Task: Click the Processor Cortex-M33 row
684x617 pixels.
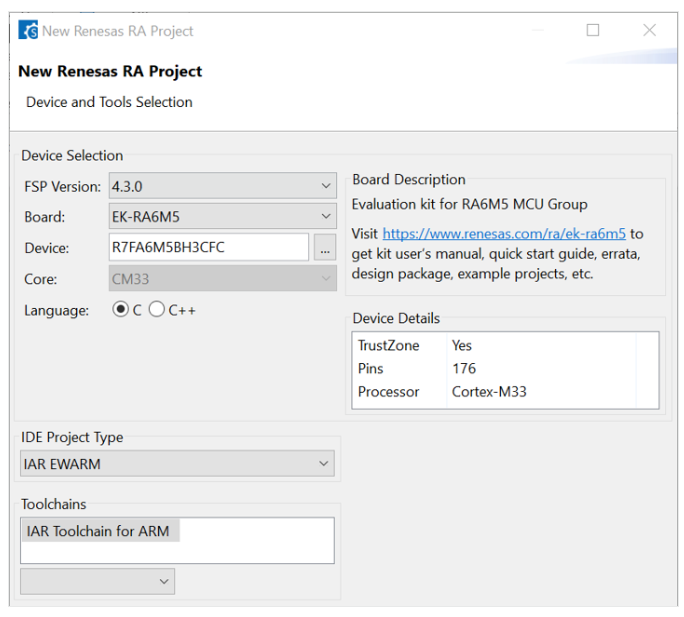Action: pyautogui.click(x=505, y=391)
